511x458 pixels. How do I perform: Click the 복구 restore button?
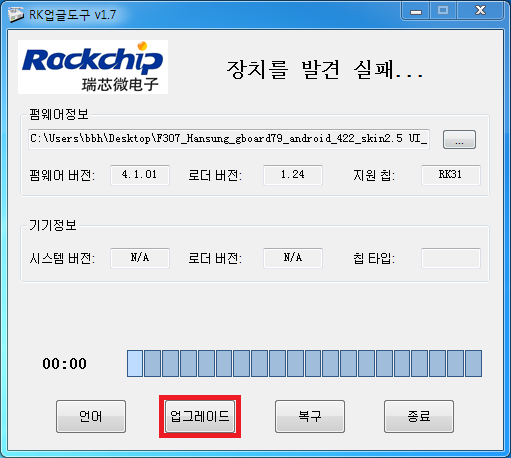click(310, 416)
